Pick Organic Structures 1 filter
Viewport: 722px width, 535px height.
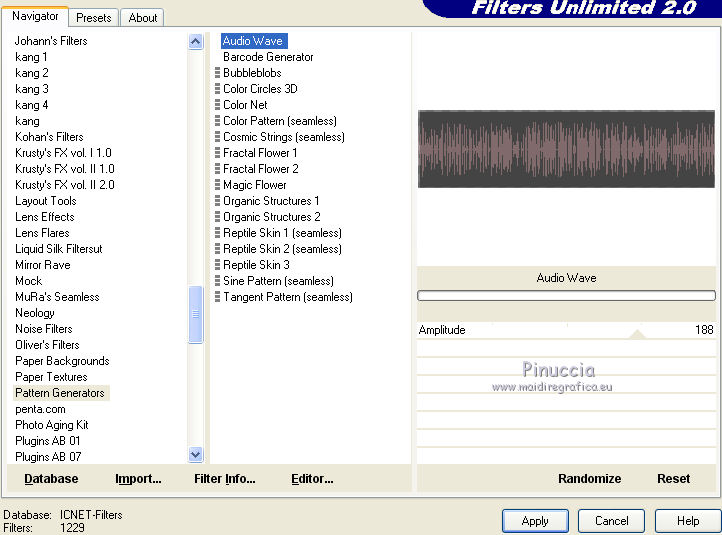pos(271,201)
